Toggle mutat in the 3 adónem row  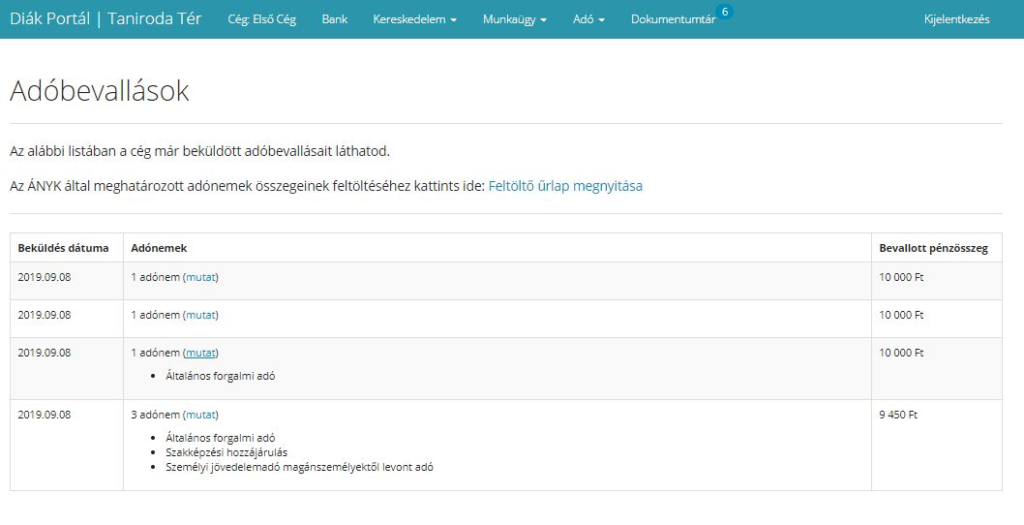[201, 415]
